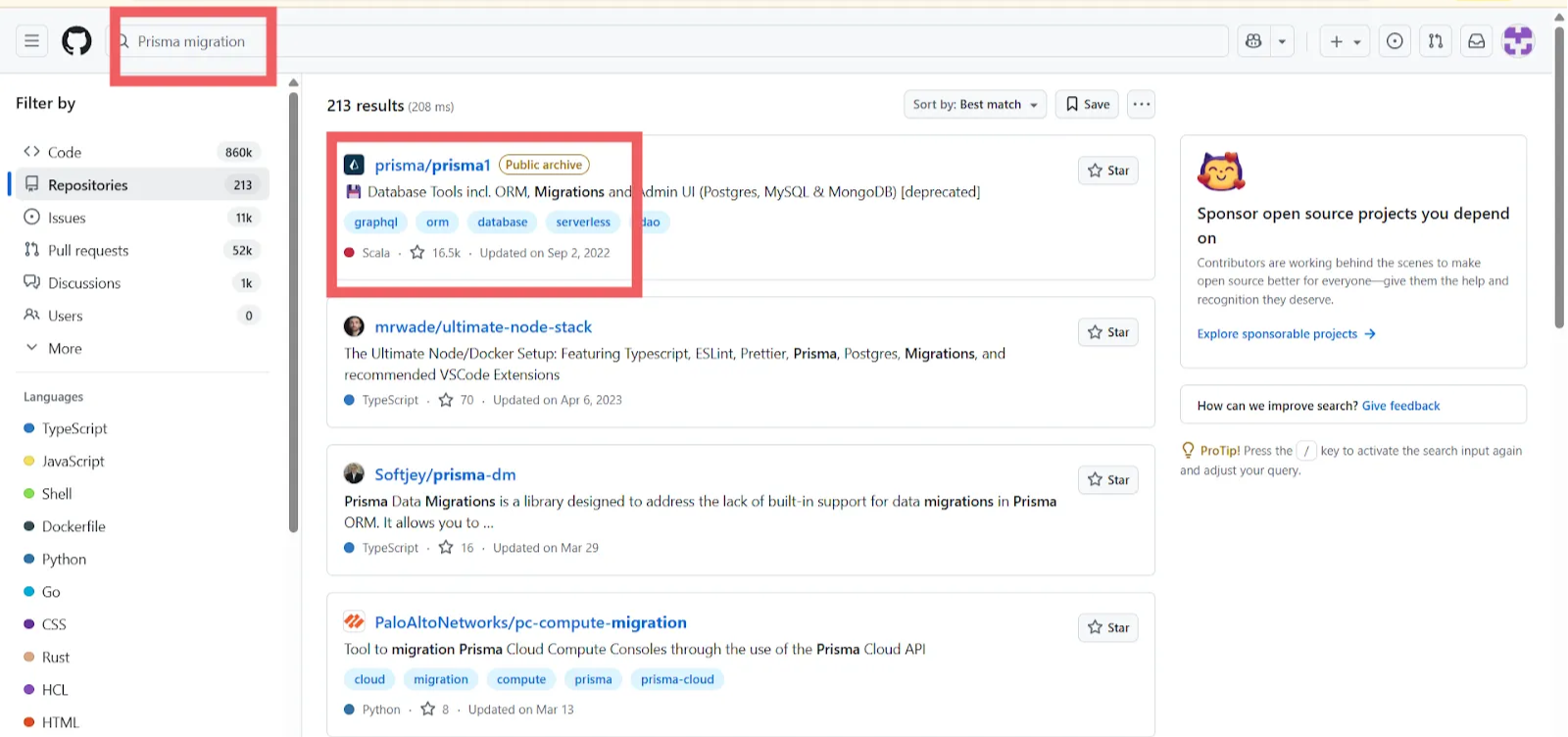Viewport: 1568px width, 737px height.
Task: Filter results by Discussions
Action: 142,282
